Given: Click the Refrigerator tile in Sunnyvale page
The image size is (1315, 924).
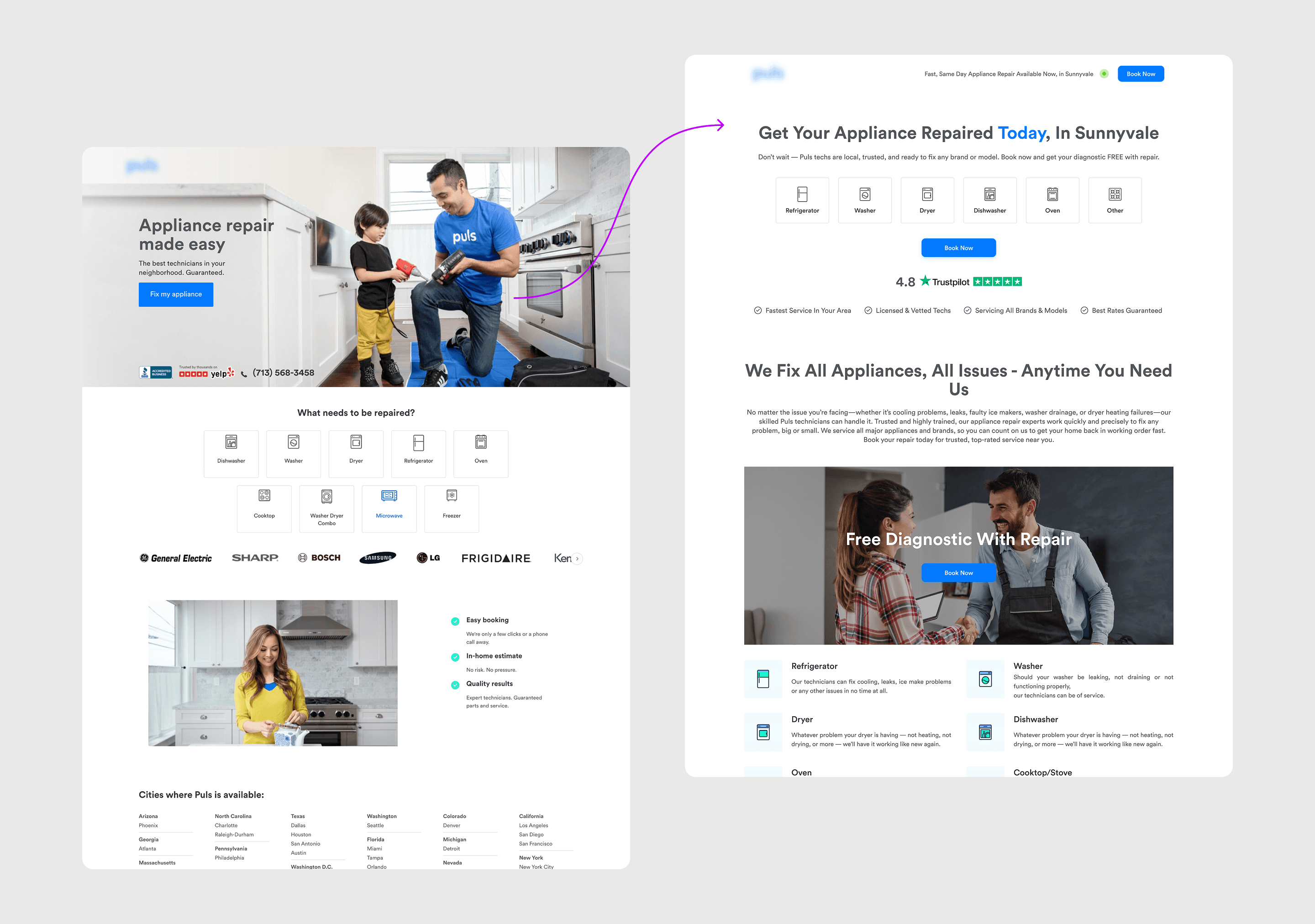Looking at the screenshot, I should pos(802,200).
